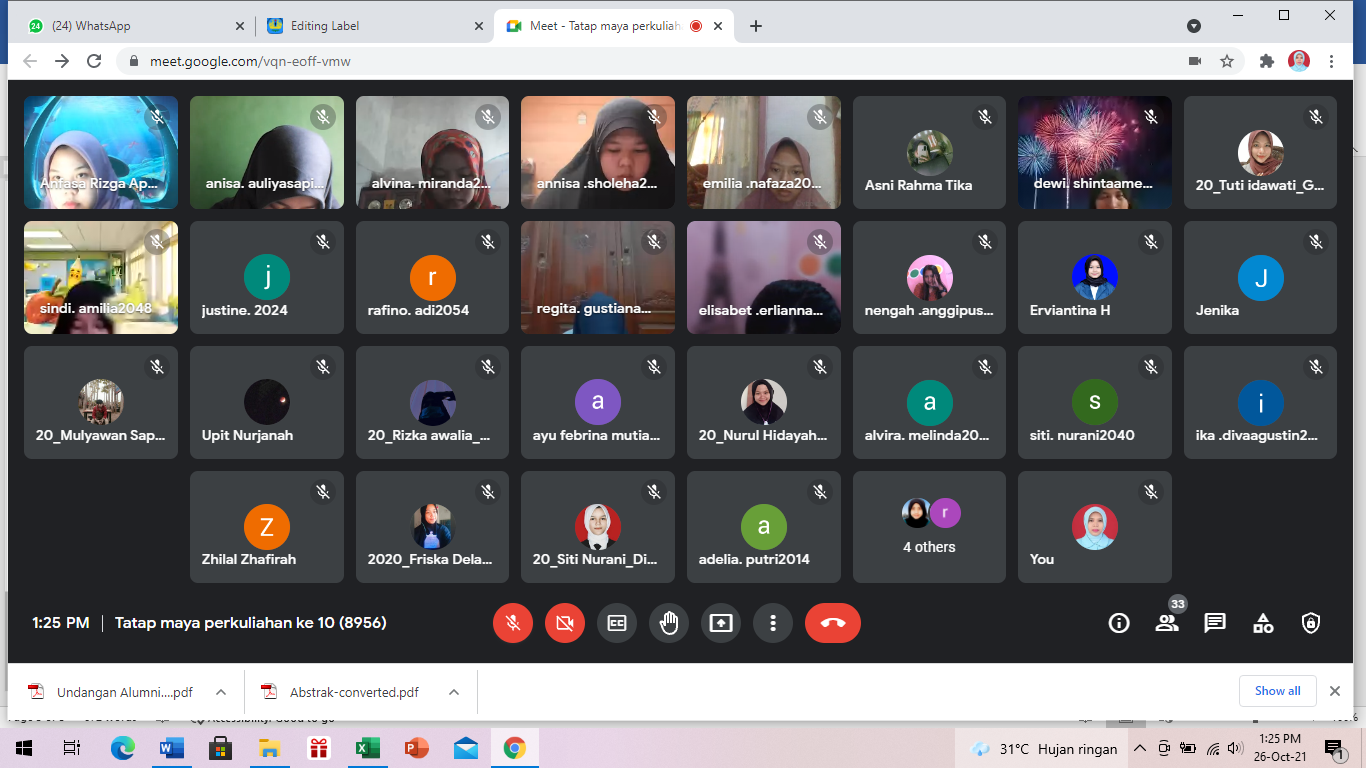Viewport: 1366px width, 768px height.
Task: Show the participants list panel
Action: pyautogui.click(x=1167, y=623)
